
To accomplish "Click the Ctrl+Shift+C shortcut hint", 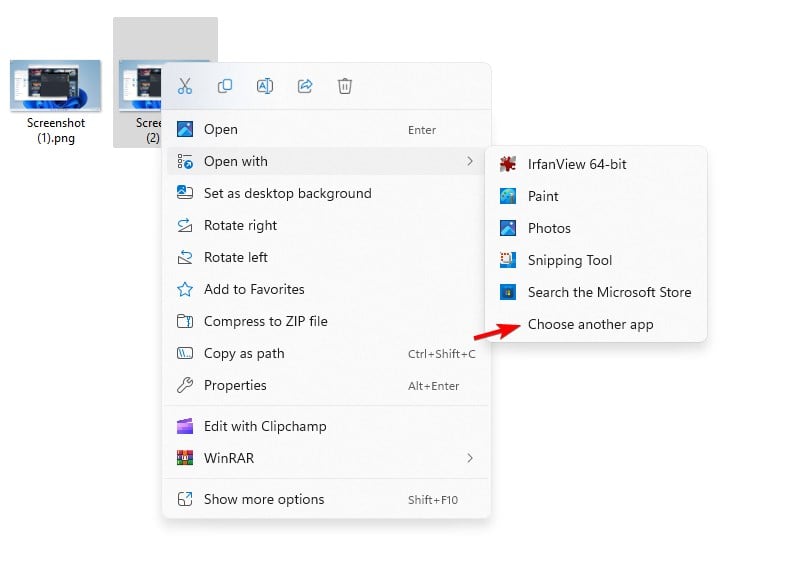I will tap(441, 354).
